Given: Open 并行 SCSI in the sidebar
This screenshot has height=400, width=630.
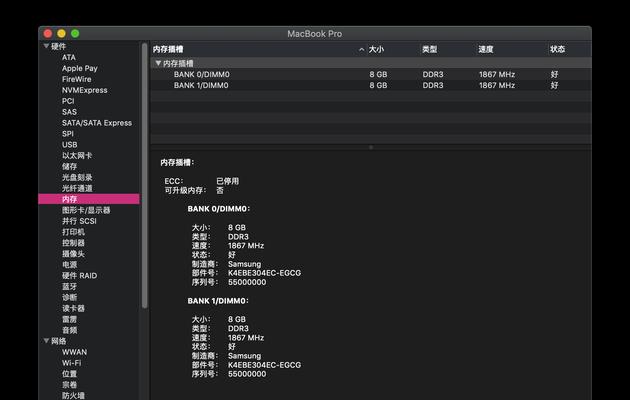Looking at the screenshot, I should 79,221.
